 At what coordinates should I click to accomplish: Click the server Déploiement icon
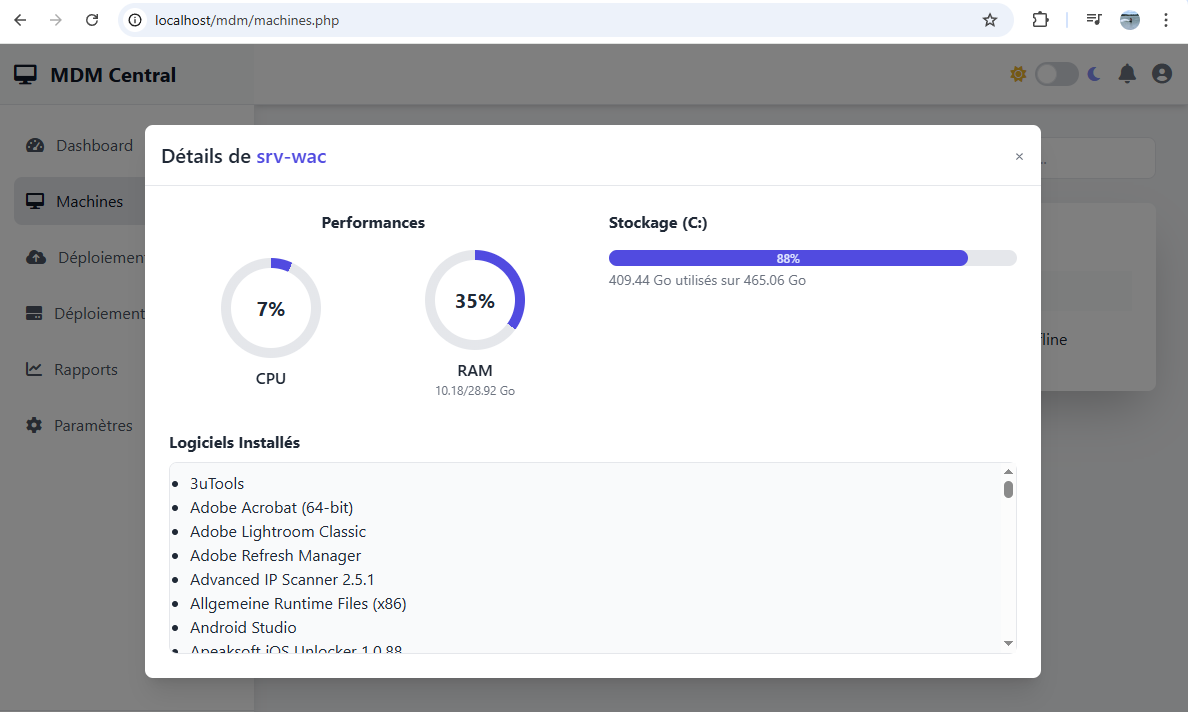(x=35, y=313)
